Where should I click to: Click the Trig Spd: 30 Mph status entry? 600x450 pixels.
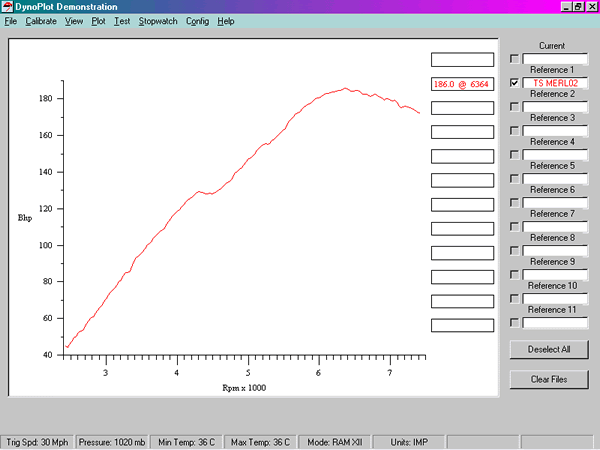point(38,442)
